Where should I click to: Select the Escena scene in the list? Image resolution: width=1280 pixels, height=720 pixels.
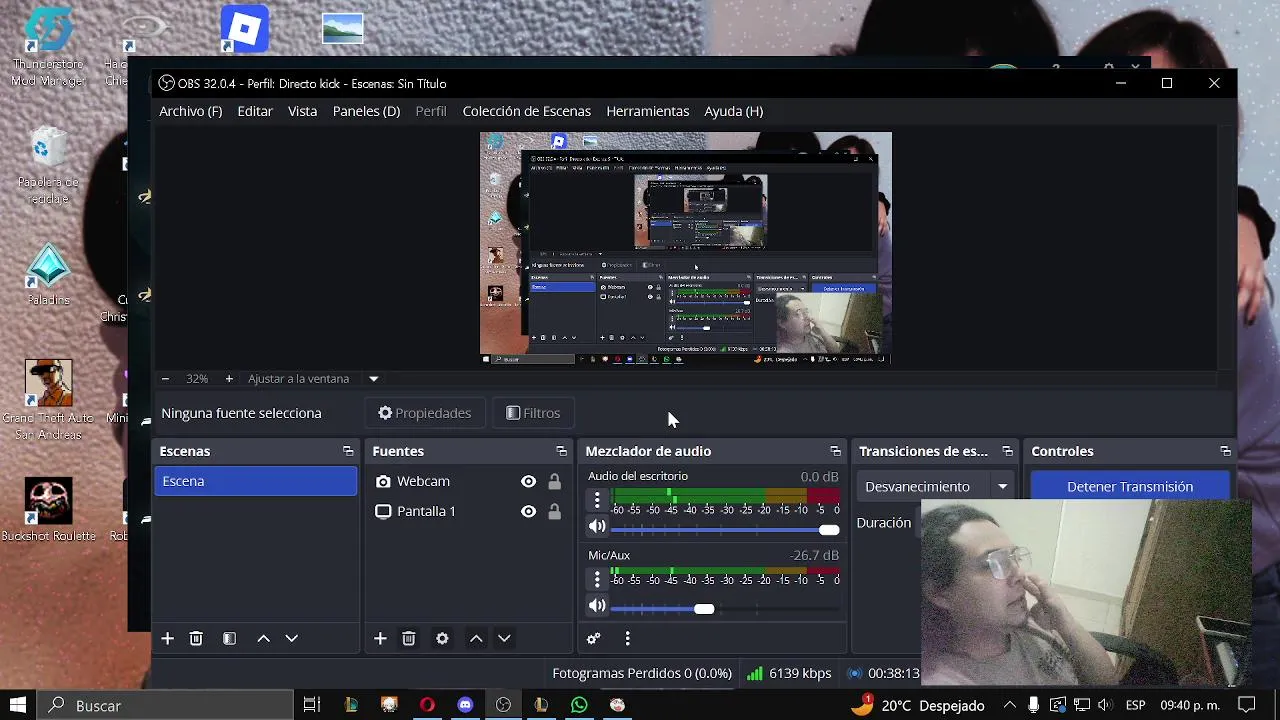(255, 481)
